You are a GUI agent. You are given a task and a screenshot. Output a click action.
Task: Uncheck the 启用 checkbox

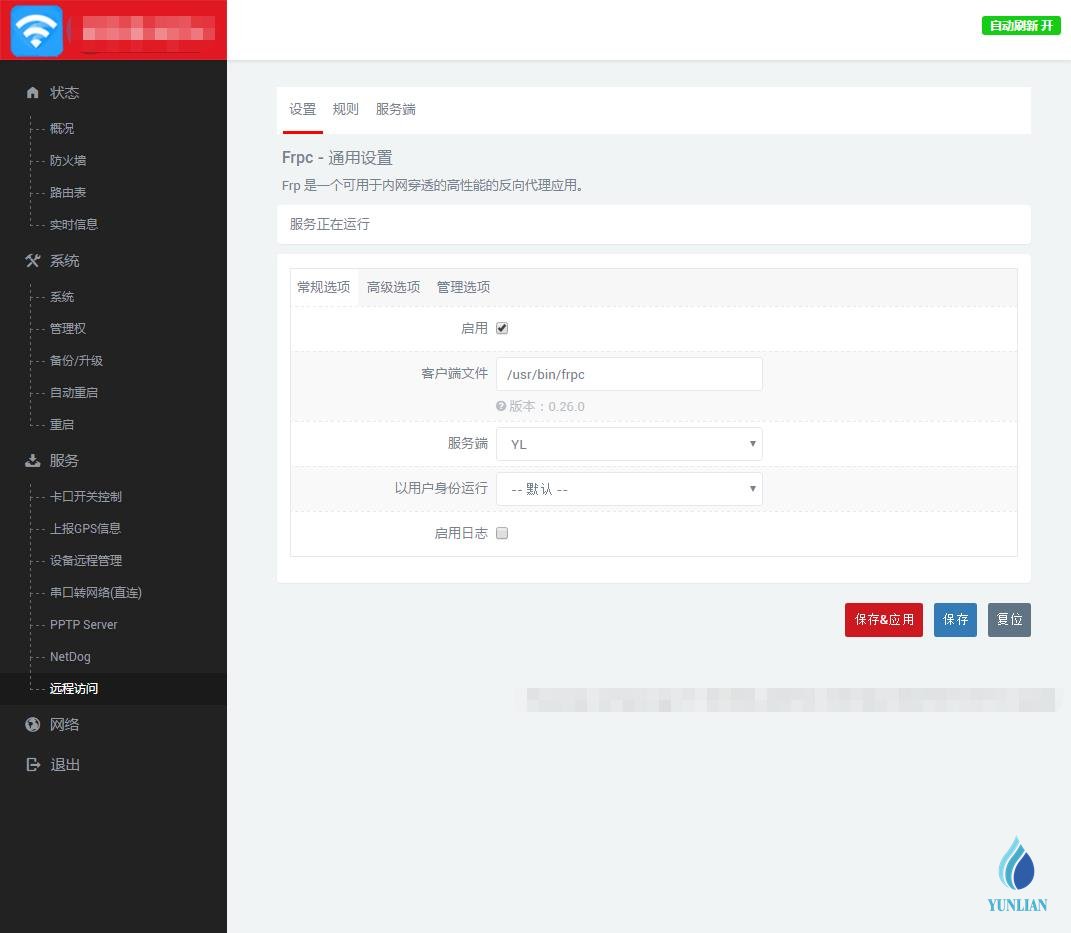[x=502, y=328]
